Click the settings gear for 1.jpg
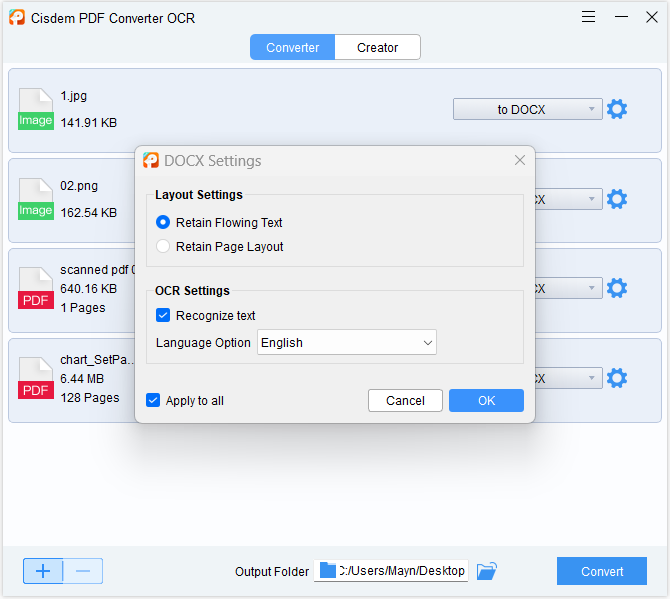Screen dimensions: 670x599 pos(617,109)
